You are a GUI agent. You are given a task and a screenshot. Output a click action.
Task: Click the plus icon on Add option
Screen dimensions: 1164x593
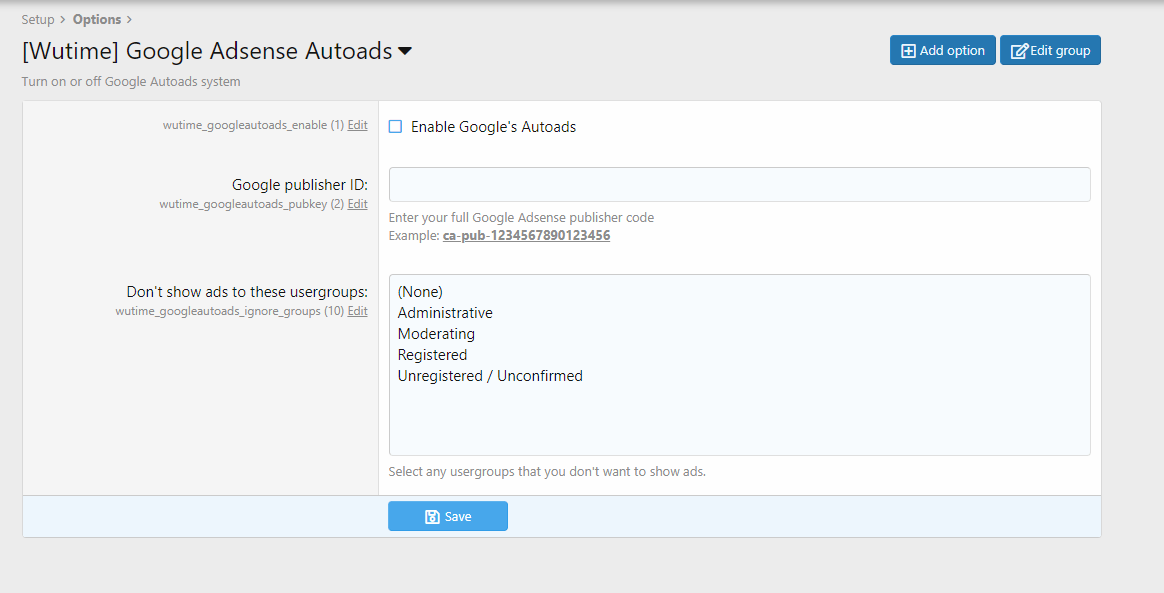[908, 51]
